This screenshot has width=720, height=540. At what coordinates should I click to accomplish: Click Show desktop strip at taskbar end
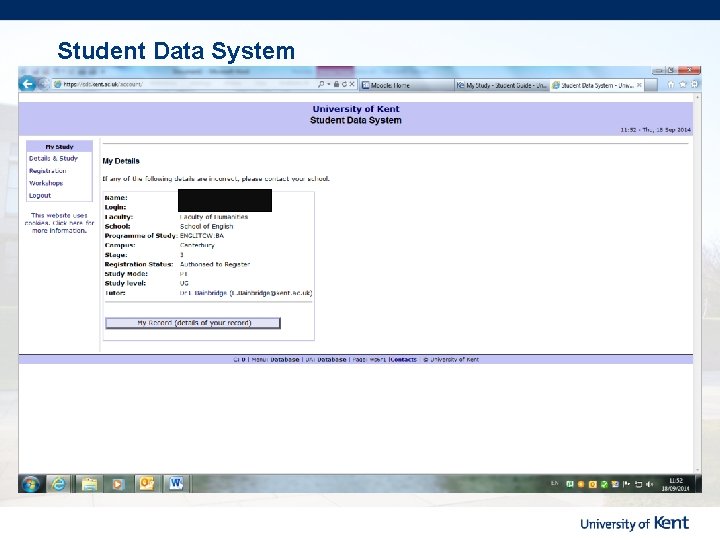point(698,484)
